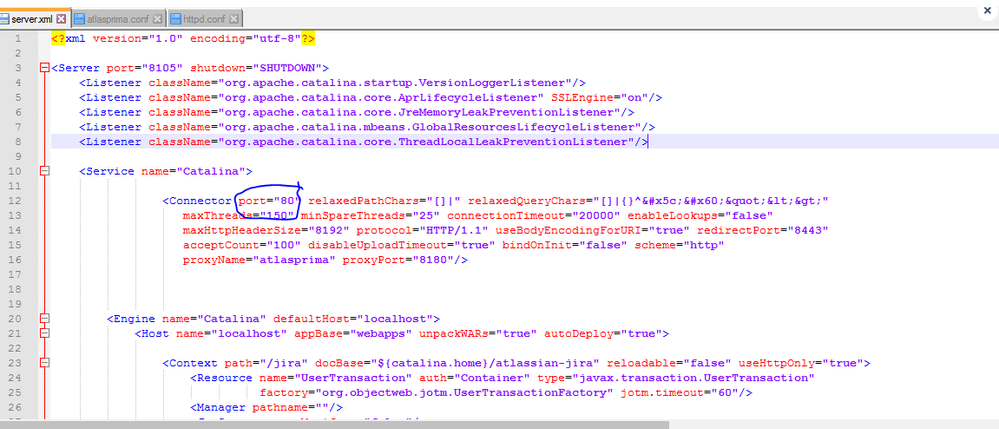Click the scheme attribute on line 15

[656, 245]
